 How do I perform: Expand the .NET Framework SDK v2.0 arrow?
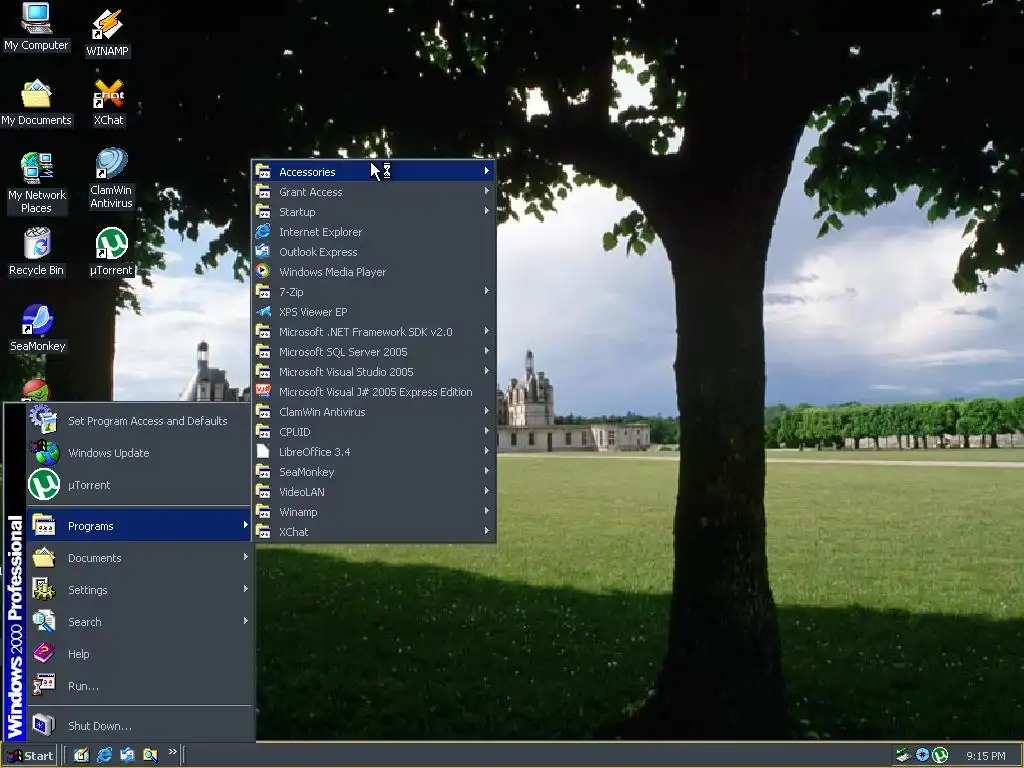(487, 331)
